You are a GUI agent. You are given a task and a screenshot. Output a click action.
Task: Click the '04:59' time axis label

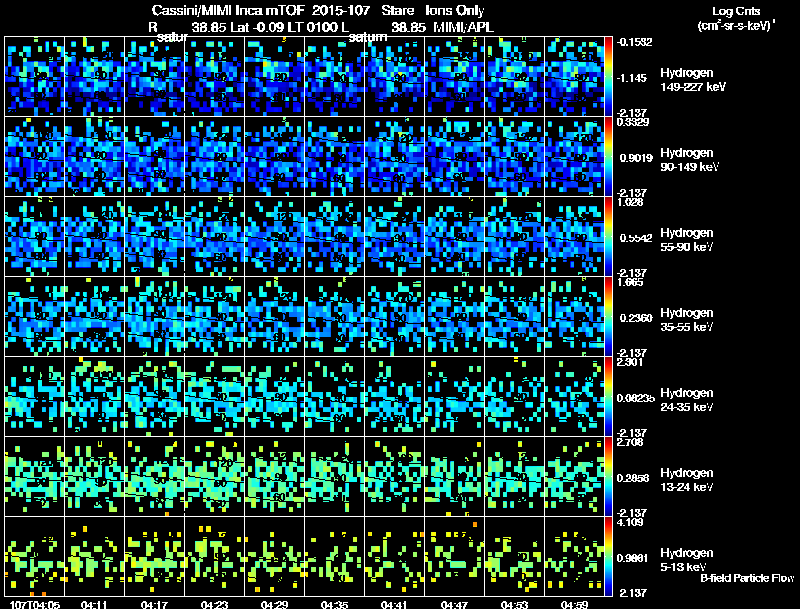(574, 604)
